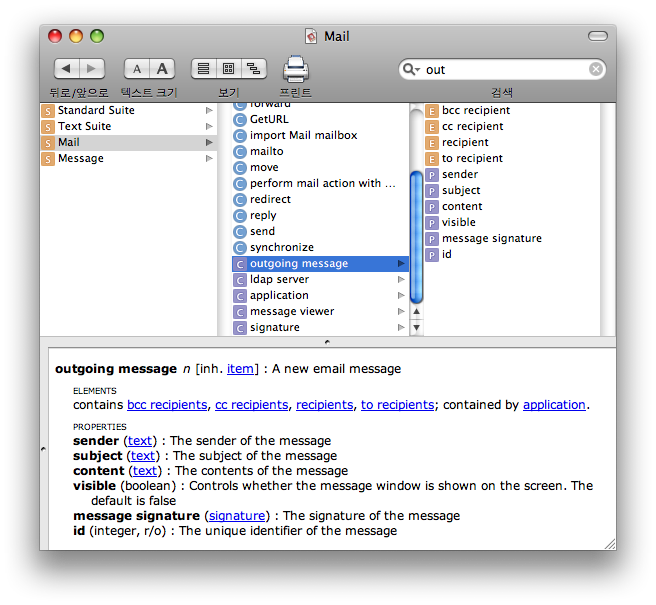Expand arrow beside Text Suite

point(209,126)
